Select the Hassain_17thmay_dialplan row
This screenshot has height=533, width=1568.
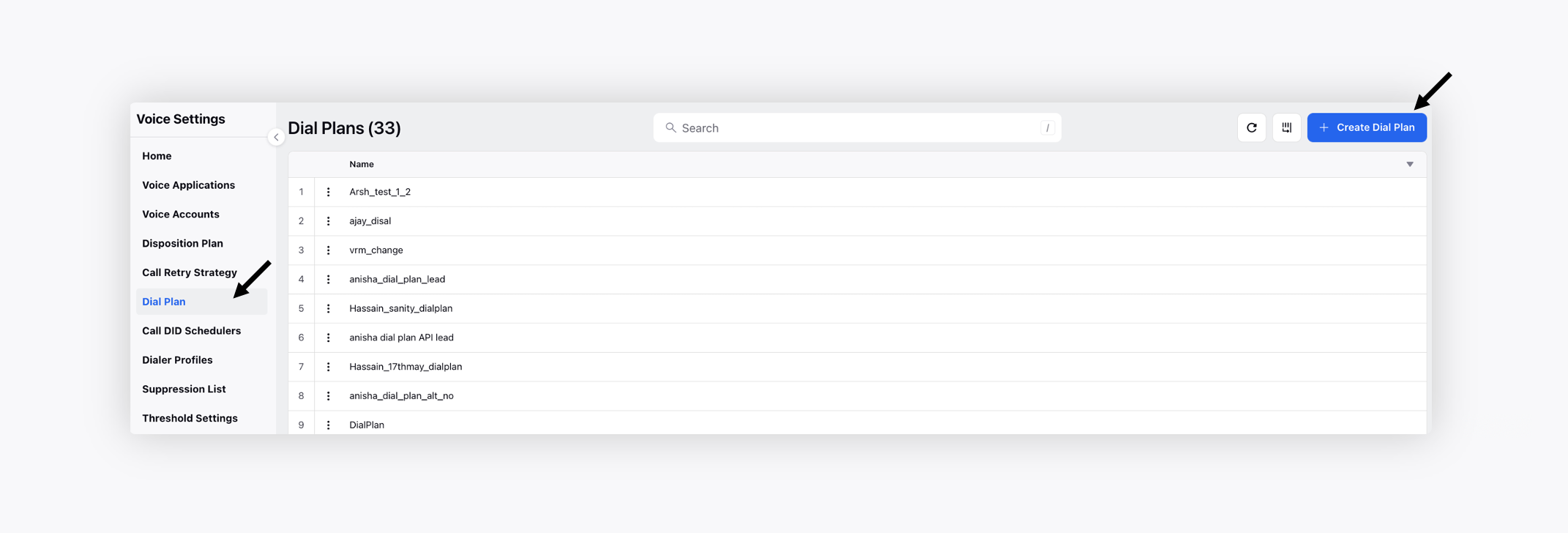[x=857, y=367]
